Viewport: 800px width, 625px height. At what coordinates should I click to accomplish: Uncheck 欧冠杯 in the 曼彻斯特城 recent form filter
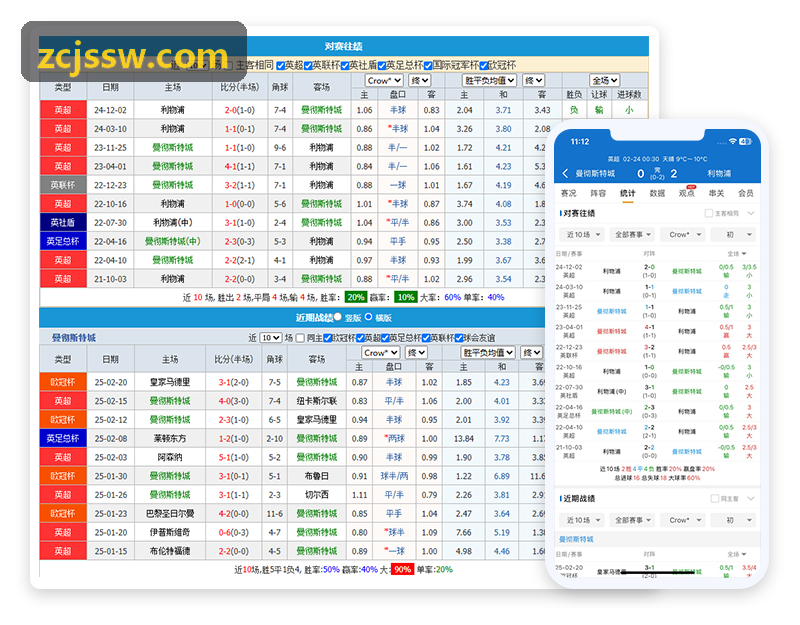pos(328,338)
